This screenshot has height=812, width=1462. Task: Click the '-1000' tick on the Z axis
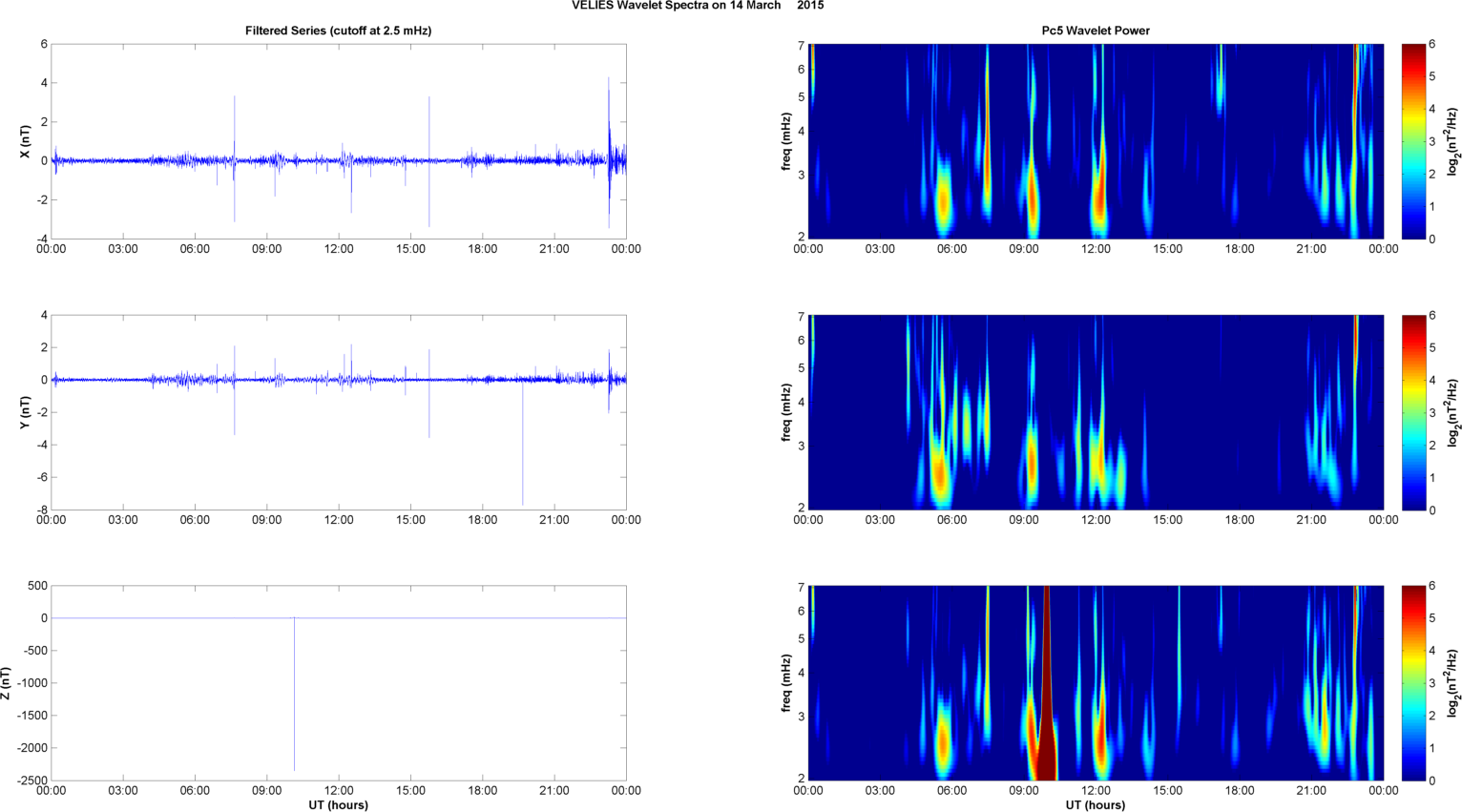(x=31, y=683)
